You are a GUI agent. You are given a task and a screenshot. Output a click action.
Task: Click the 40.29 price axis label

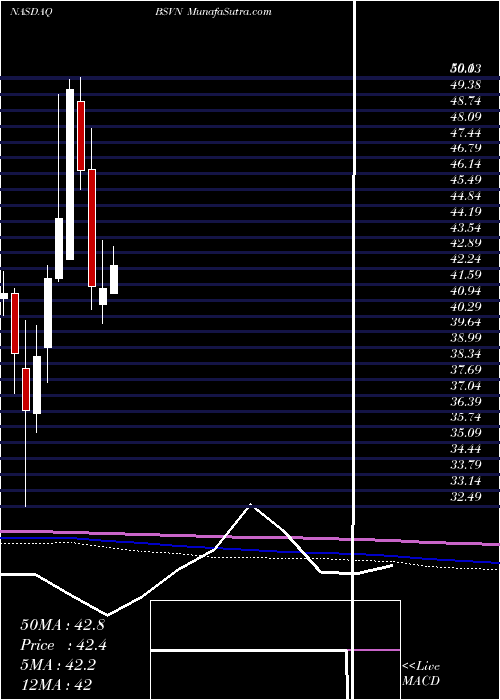point(466,307)
